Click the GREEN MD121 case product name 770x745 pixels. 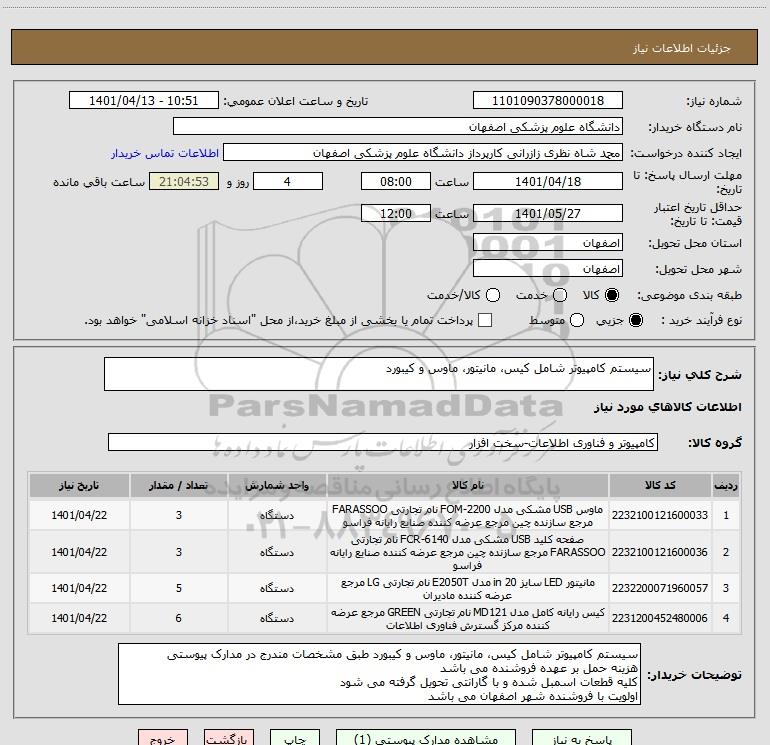pos(468,619)
